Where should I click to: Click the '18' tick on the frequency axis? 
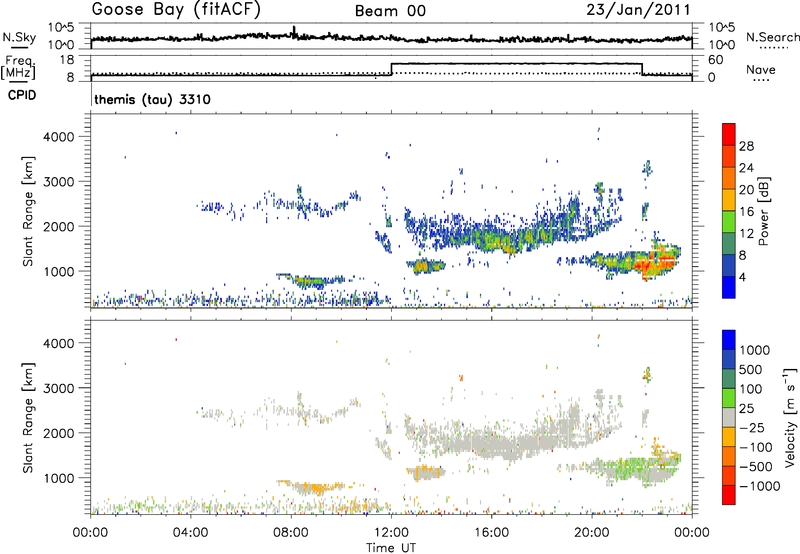click(x=67, y=60)
